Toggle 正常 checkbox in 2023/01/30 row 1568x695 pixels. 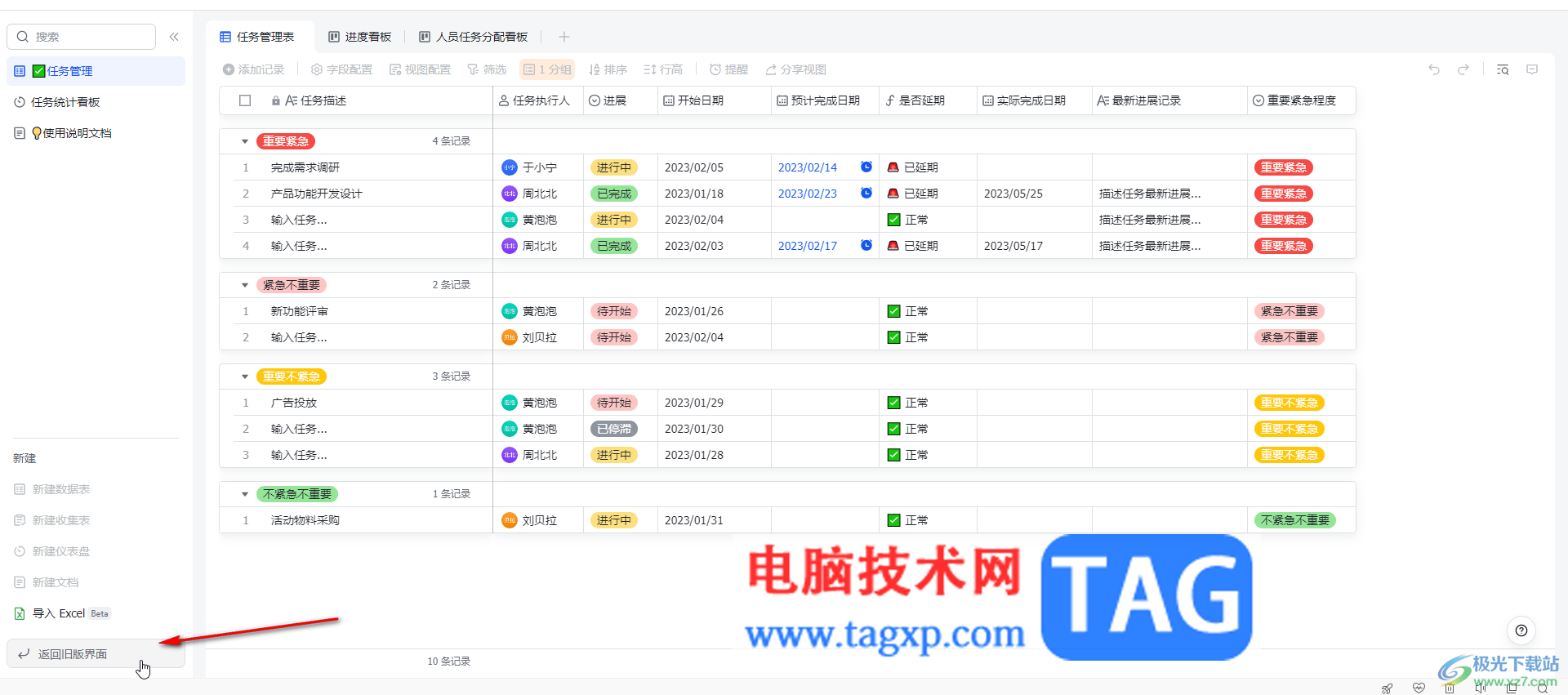click(x=893, y=429)
